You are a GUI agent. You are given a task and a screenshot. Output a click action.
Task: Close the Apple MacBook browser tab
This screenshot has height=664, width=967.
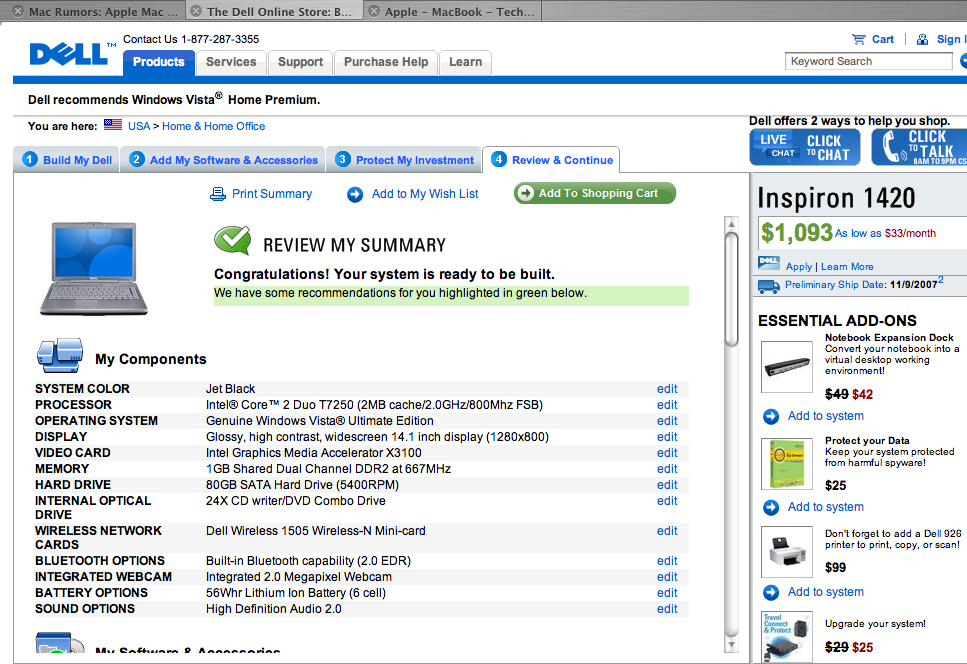tap(374, 11)
